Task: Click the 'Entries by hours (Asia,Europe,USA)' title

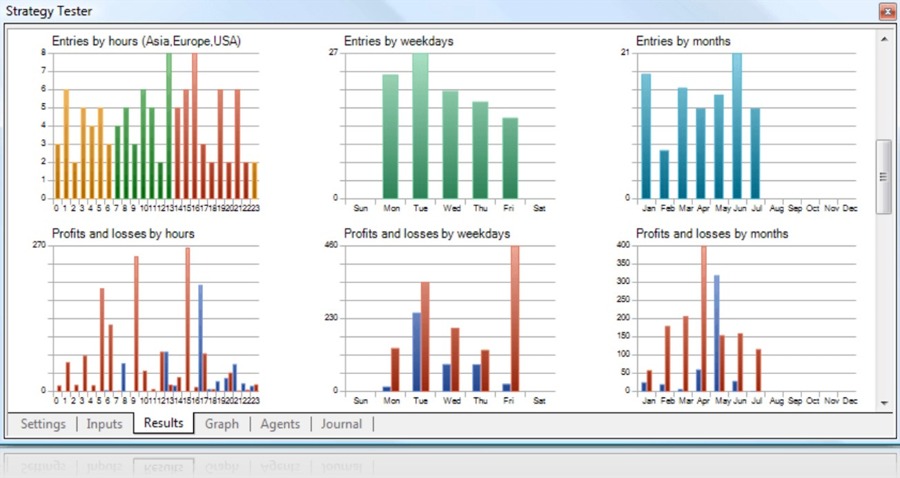Action: [146, 41]
